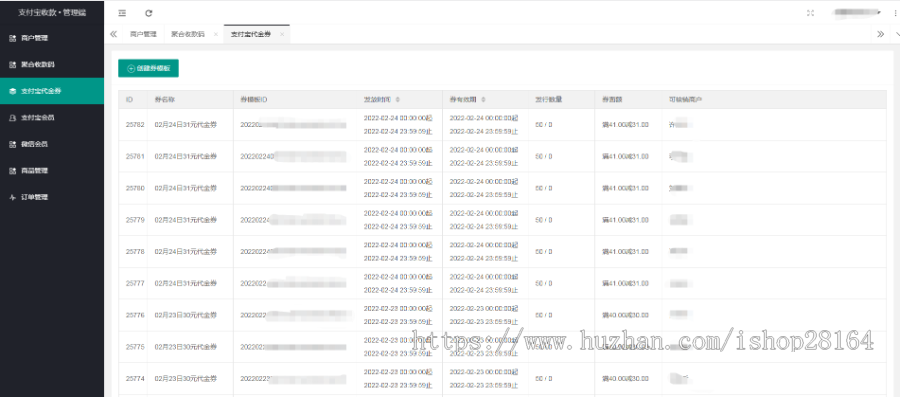Image resolution: width=900 pixels, height=397 pixels.
Task: Click 满41.00减31.00 amount in row 25782
Action: [626, 124]
